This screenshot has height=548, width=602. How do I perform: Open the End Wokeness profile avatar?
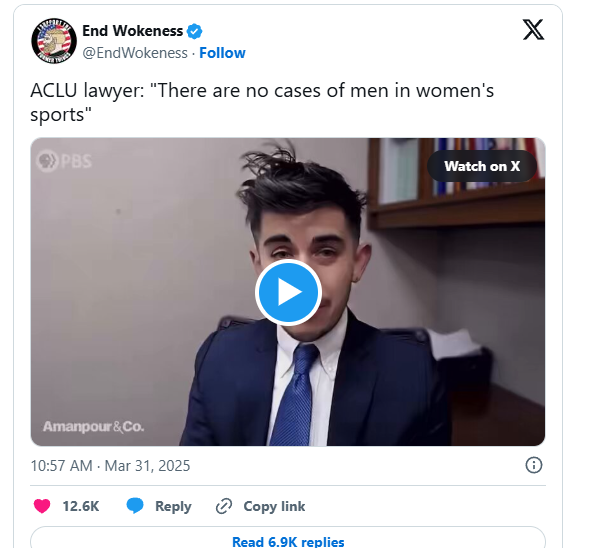[x=54, y=41]
